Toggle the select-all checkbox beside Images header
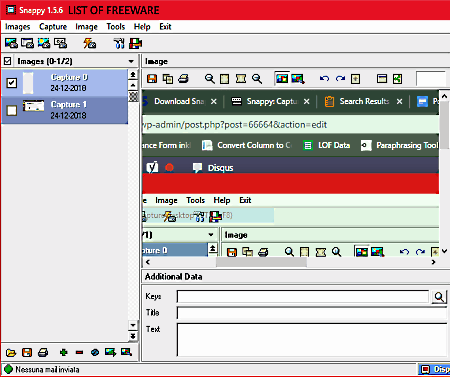Image resolution: width=450 pixels, height=377 pixels. click(x=8, y=61)
